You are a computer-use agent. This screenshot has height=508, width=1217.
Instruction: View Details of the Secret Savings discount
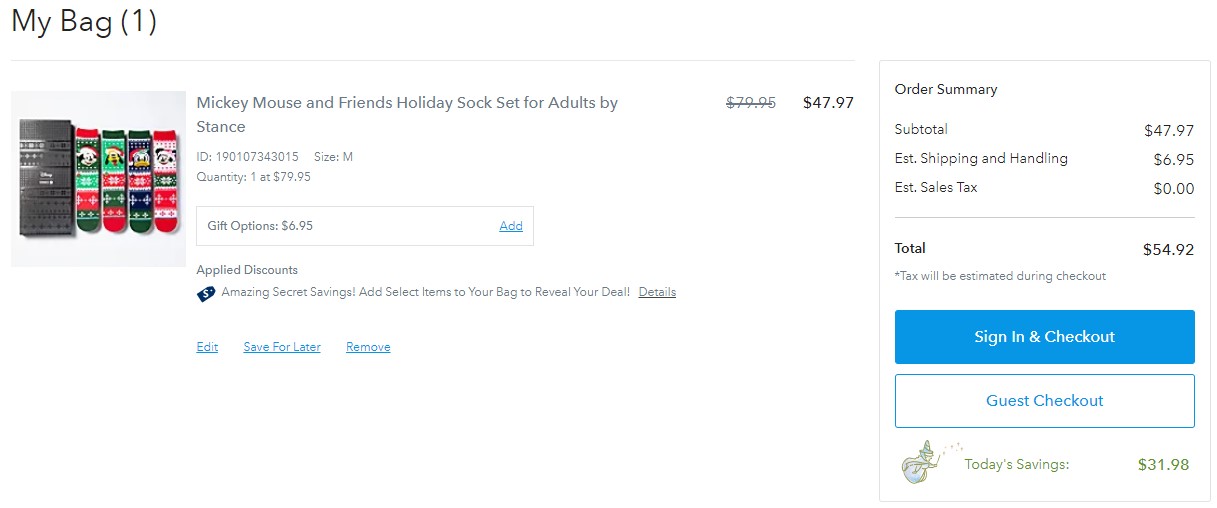(657, 292)
